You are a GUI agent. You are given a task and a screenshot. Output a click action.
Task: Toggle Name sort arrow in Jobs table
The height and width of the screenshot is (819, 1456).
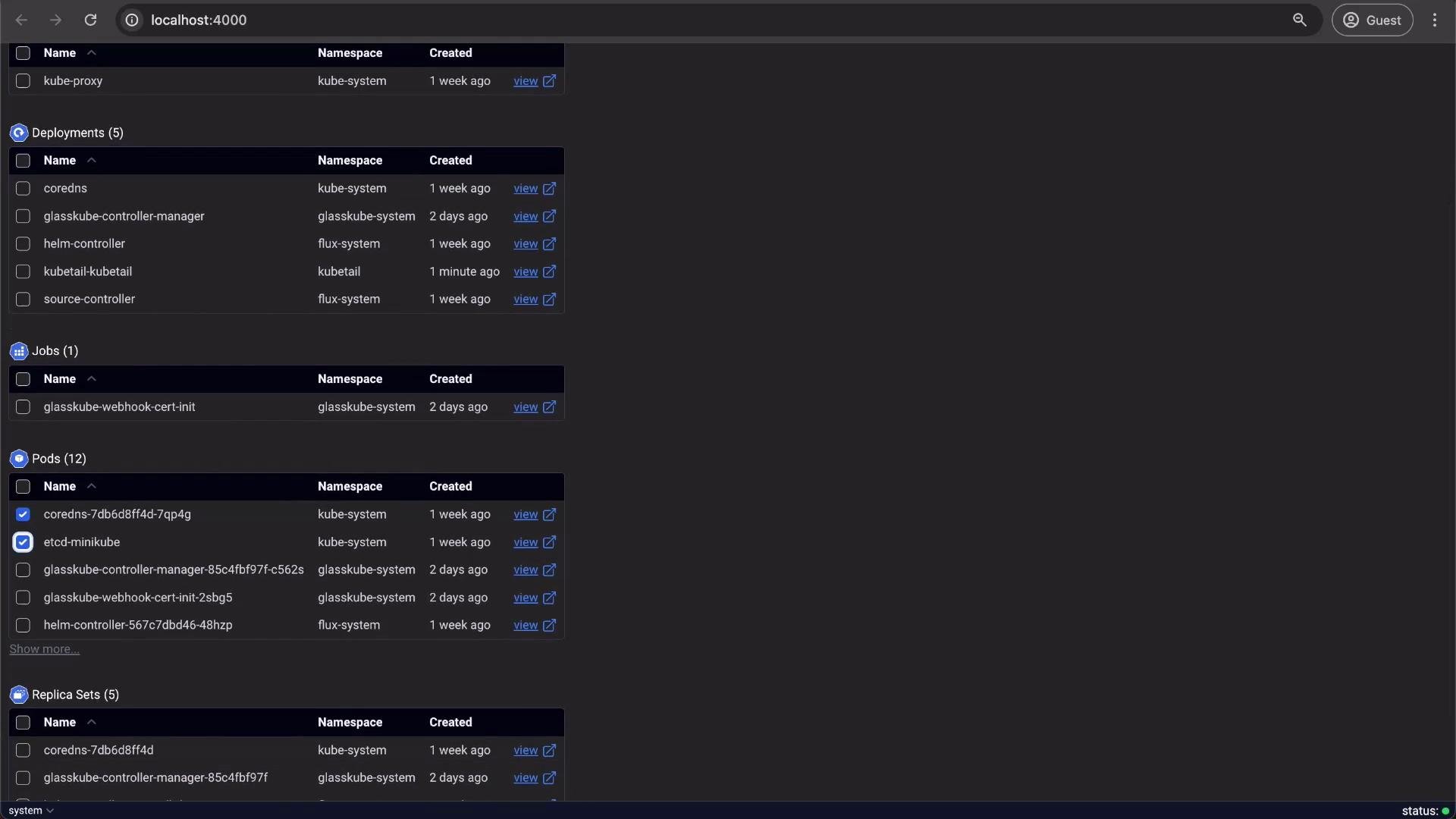click(92, 378)
